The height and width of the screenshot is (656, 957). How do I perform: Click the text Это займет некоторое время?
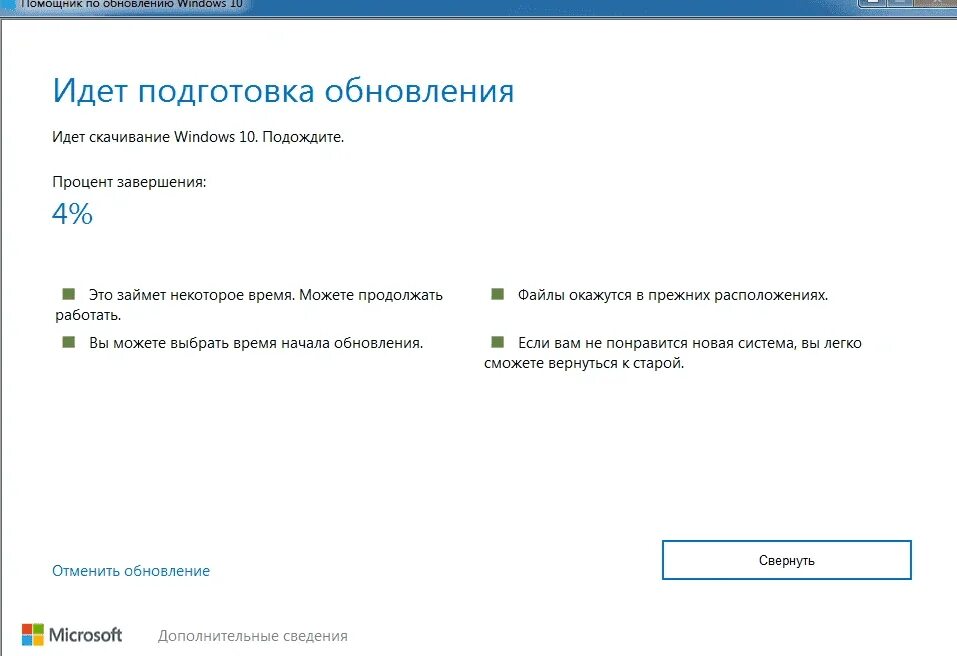tap(192, 295)
